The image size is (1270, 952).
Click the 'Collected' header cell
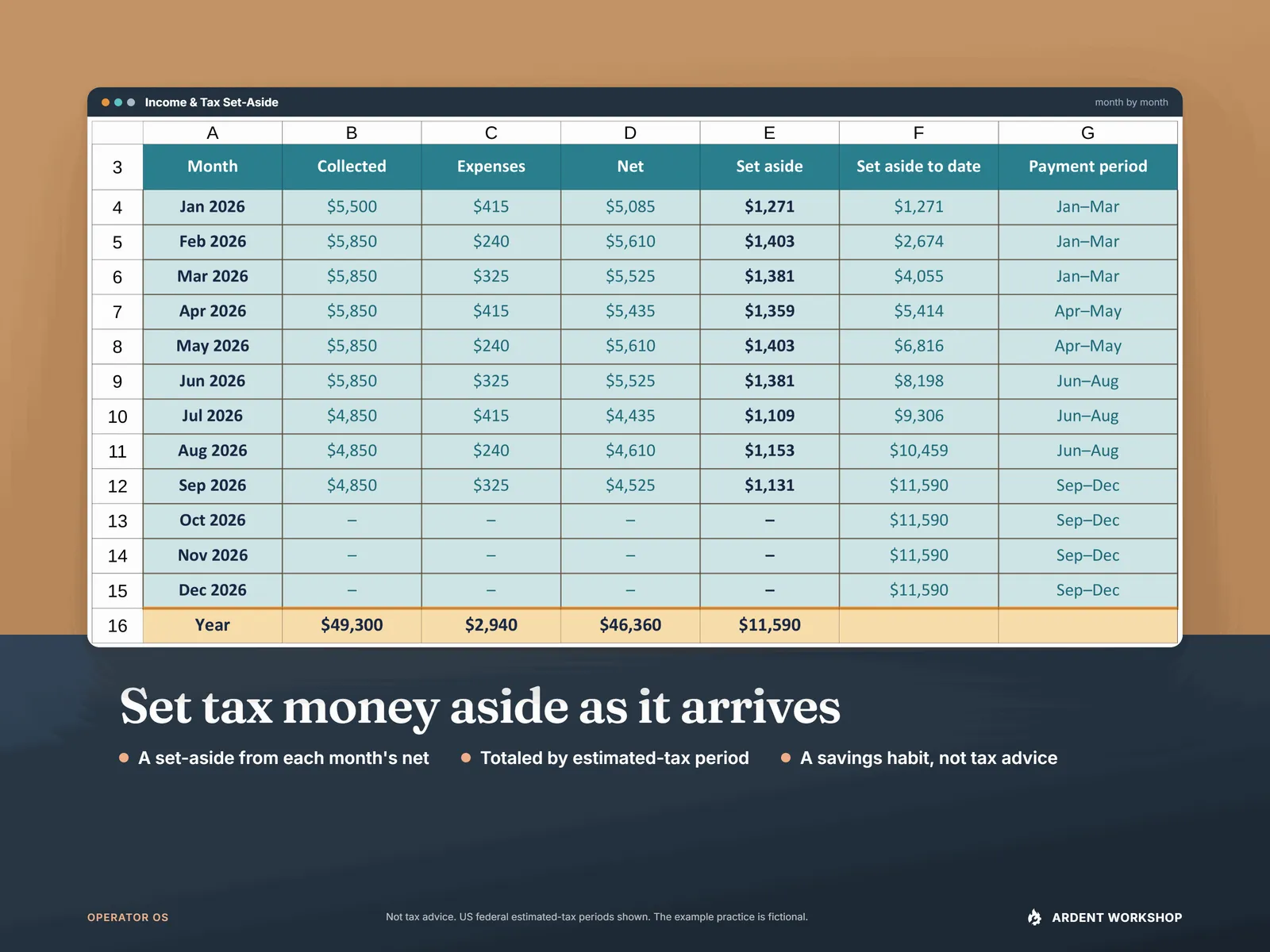[352, 167]
